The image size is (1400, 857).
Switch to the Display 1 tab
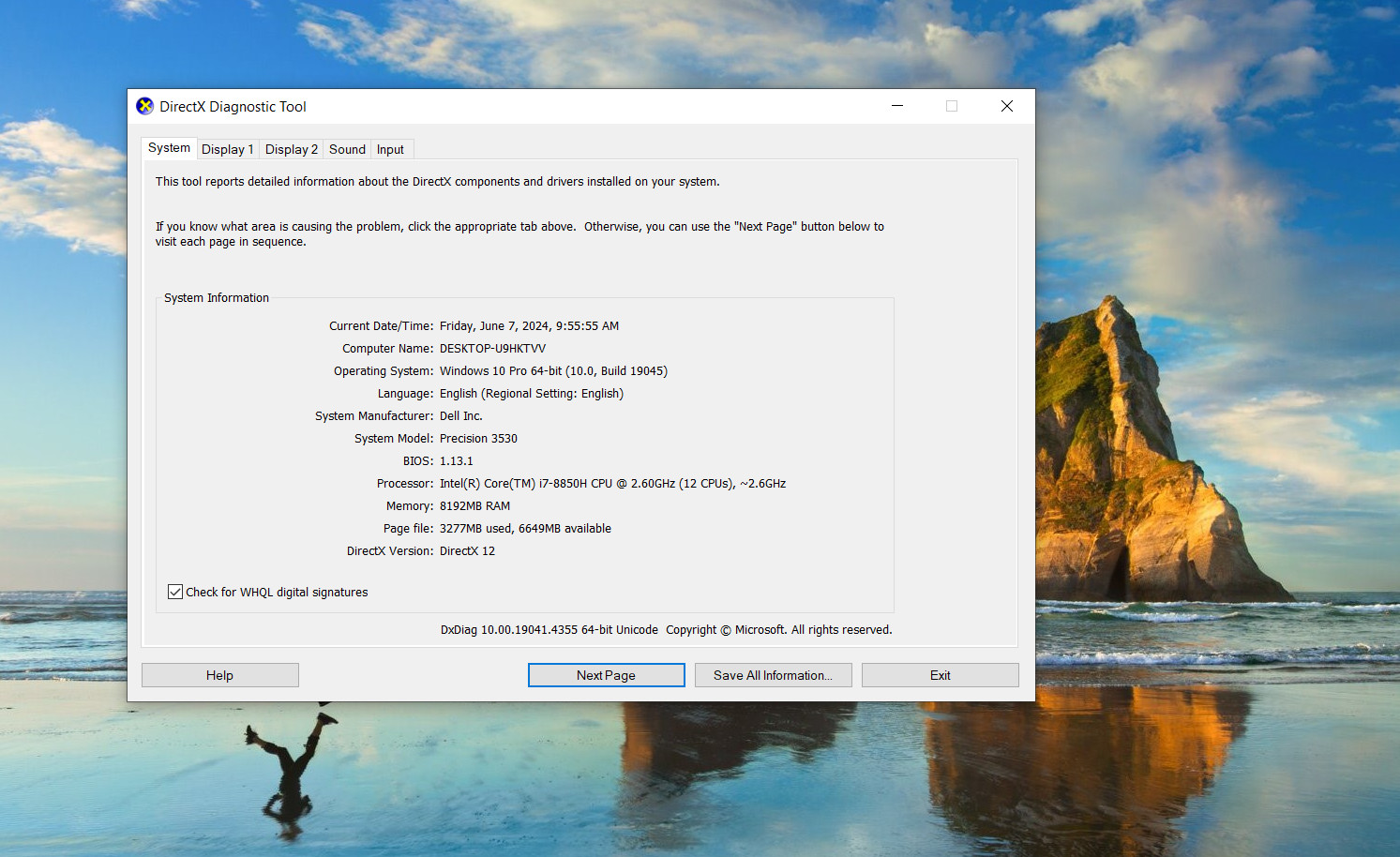227,149
